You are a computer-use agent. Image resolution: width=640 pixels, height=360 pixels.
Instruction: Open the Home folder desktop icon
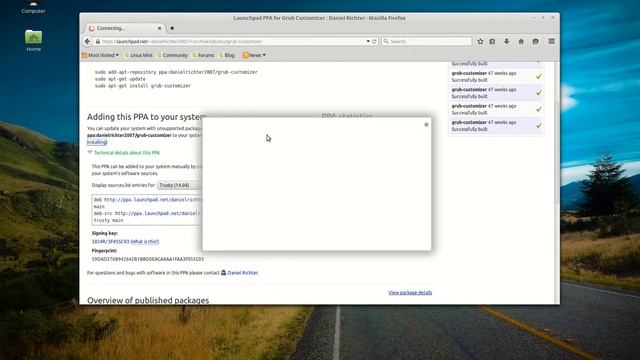33,41
